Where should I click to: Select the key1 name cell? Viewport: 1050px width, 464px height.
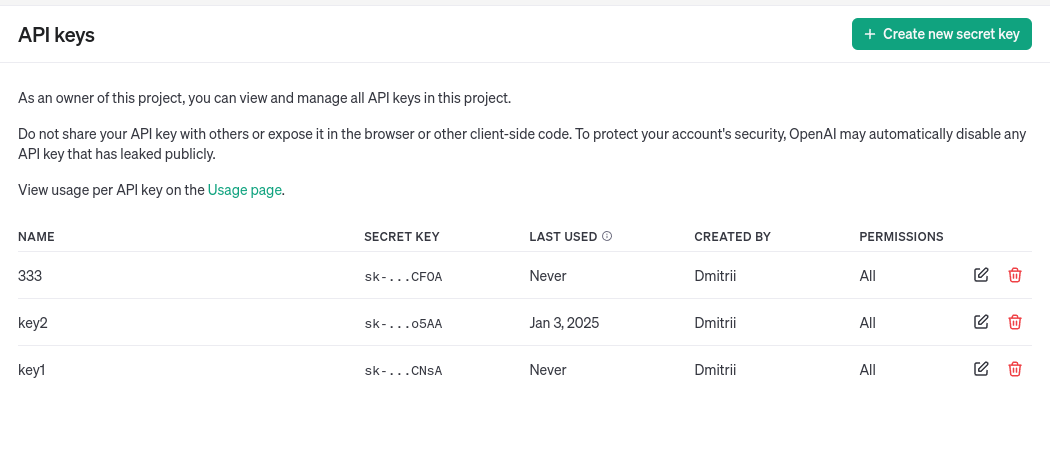pos(32,370)
